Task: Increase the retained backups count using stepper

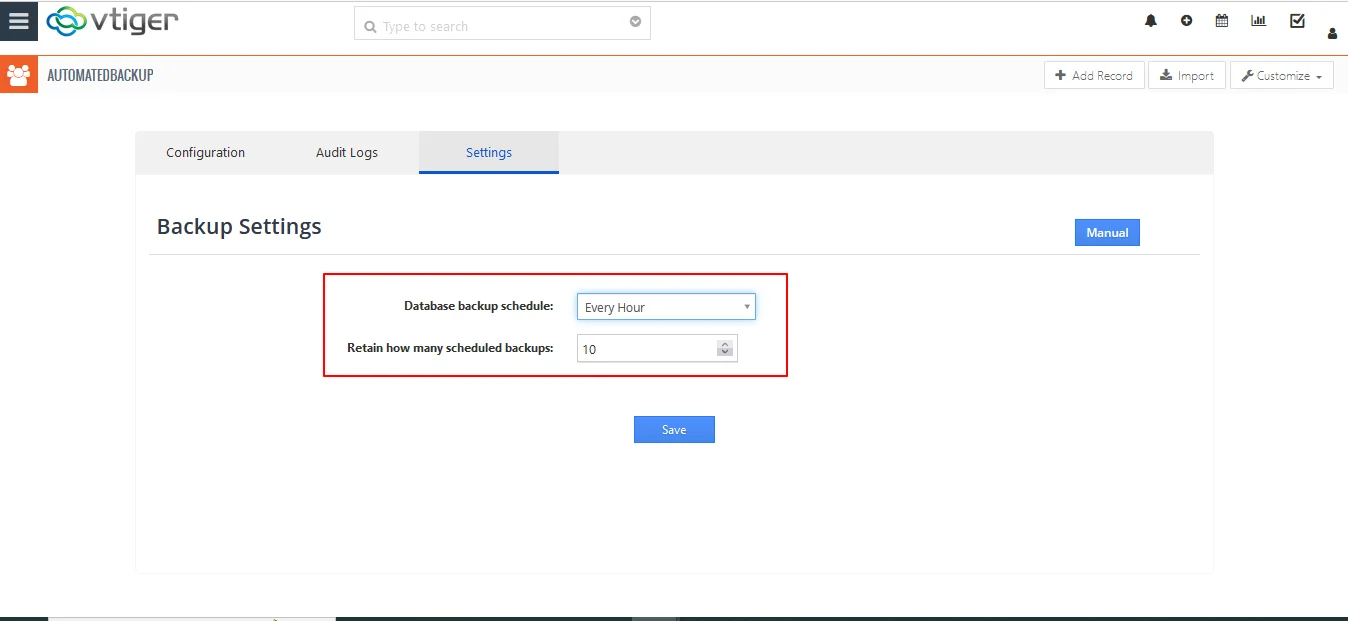Action: point(725,344)
